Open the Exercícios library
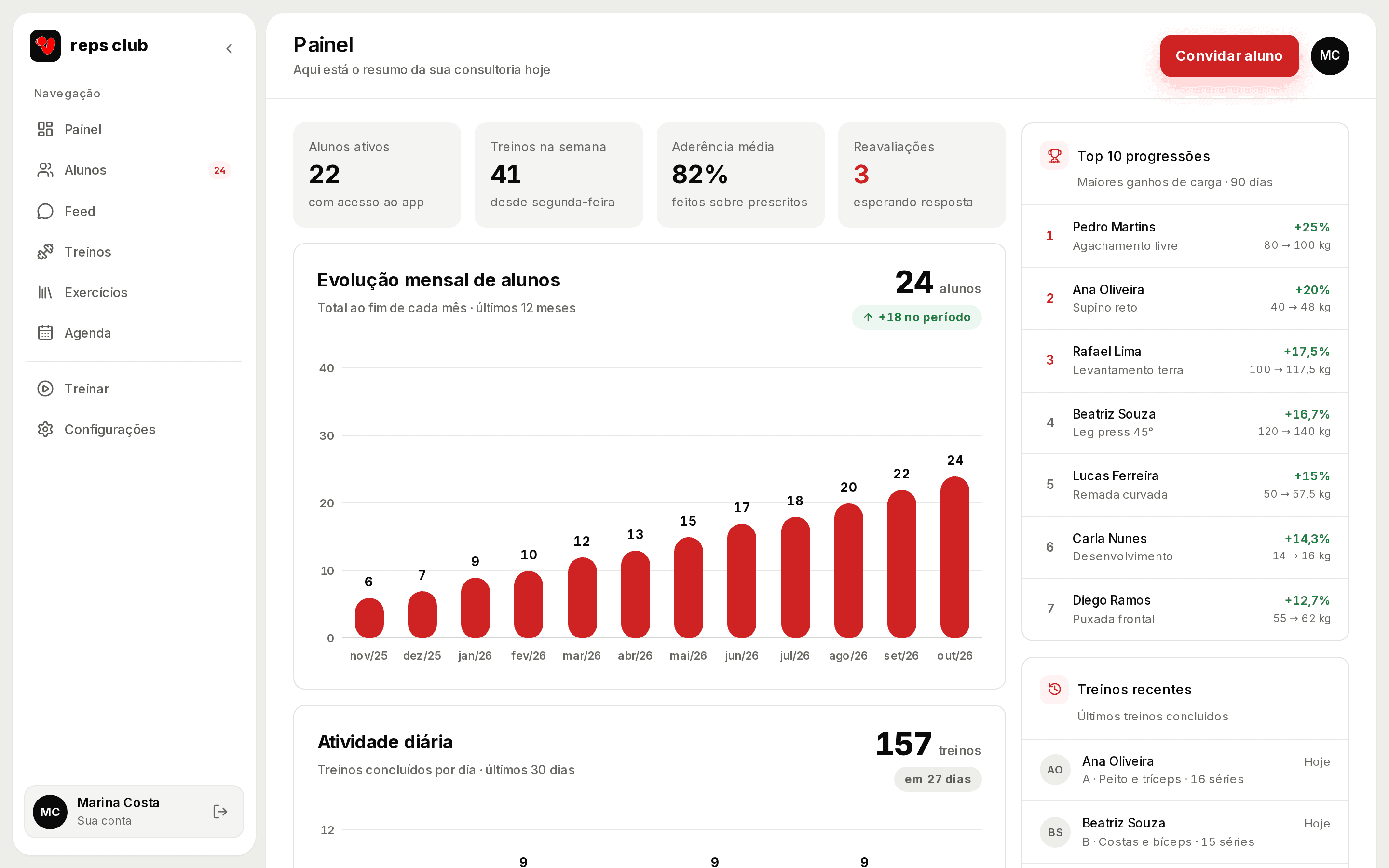The height and width of the screenshot is (868, 1389). [x=134, y=292]
